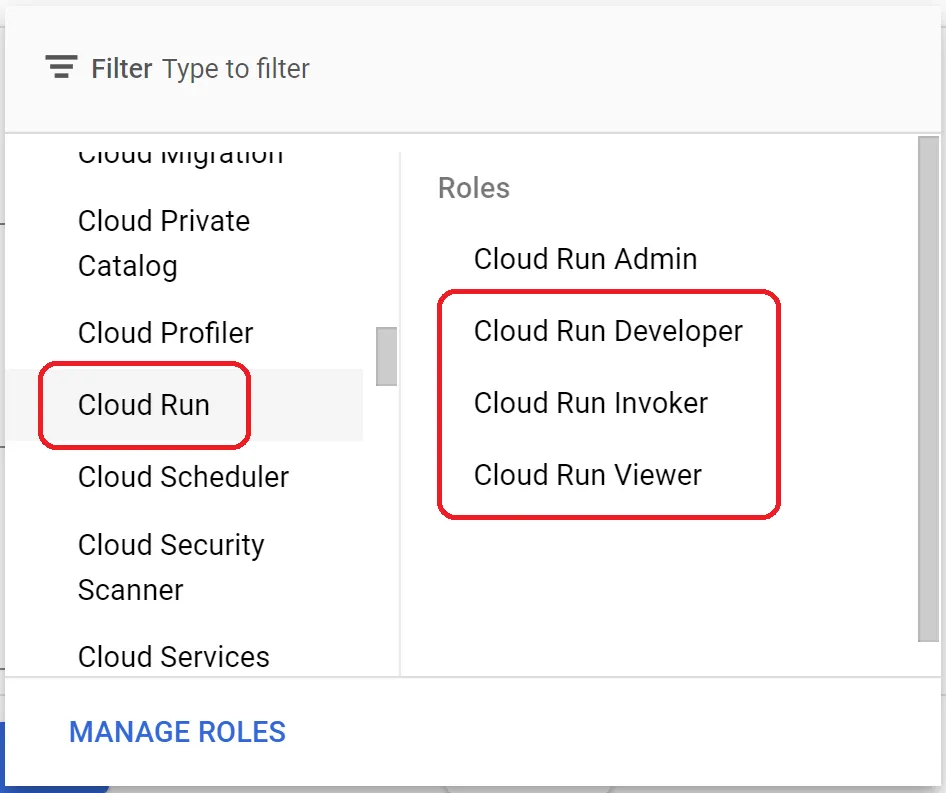
Task: Pick the Cloud Run Viewer role
Action: pyautogui.click(x=587, y=475)
